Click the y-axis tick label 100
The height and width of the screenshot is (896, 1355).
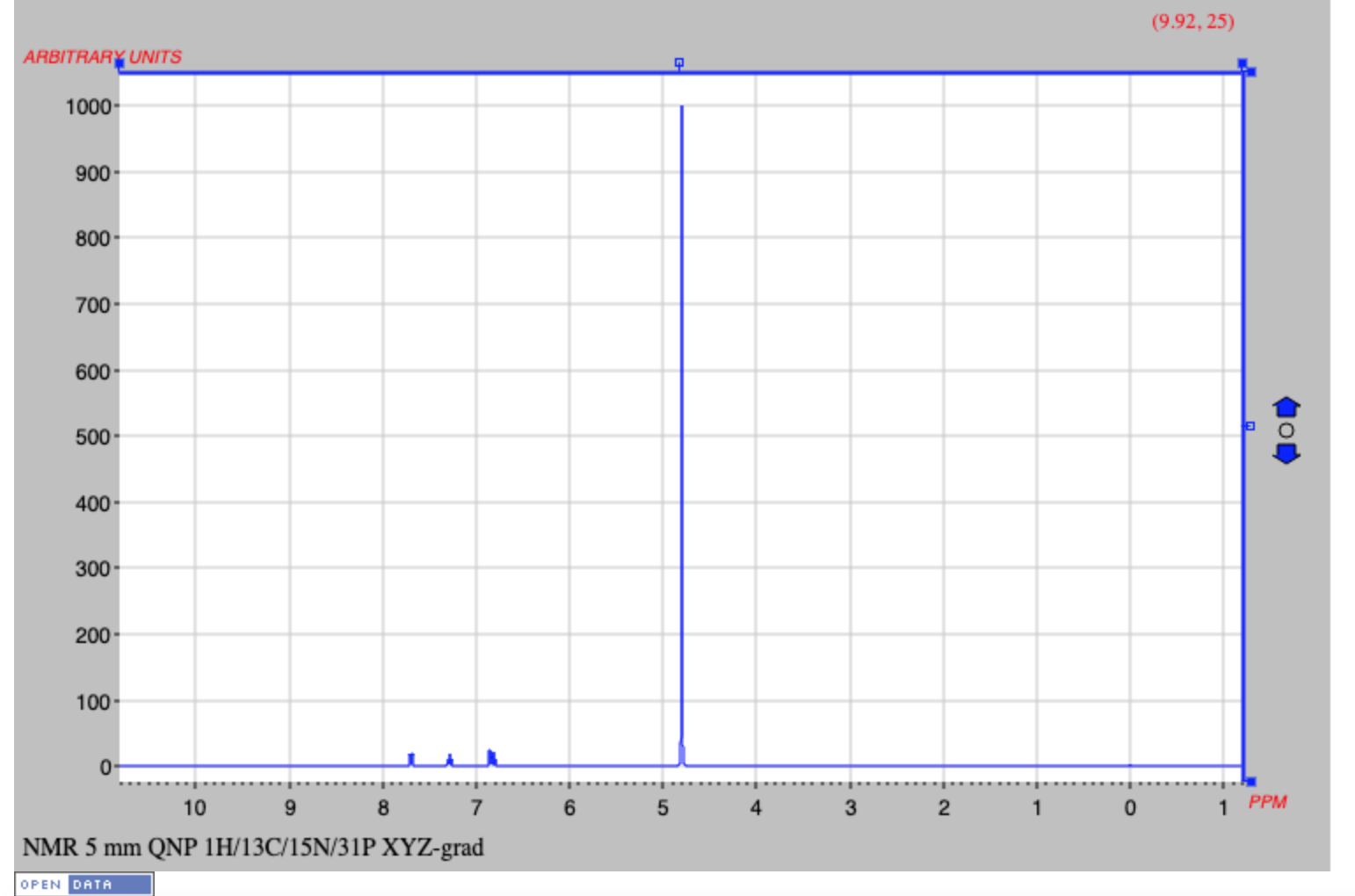[x=92, y=702]
